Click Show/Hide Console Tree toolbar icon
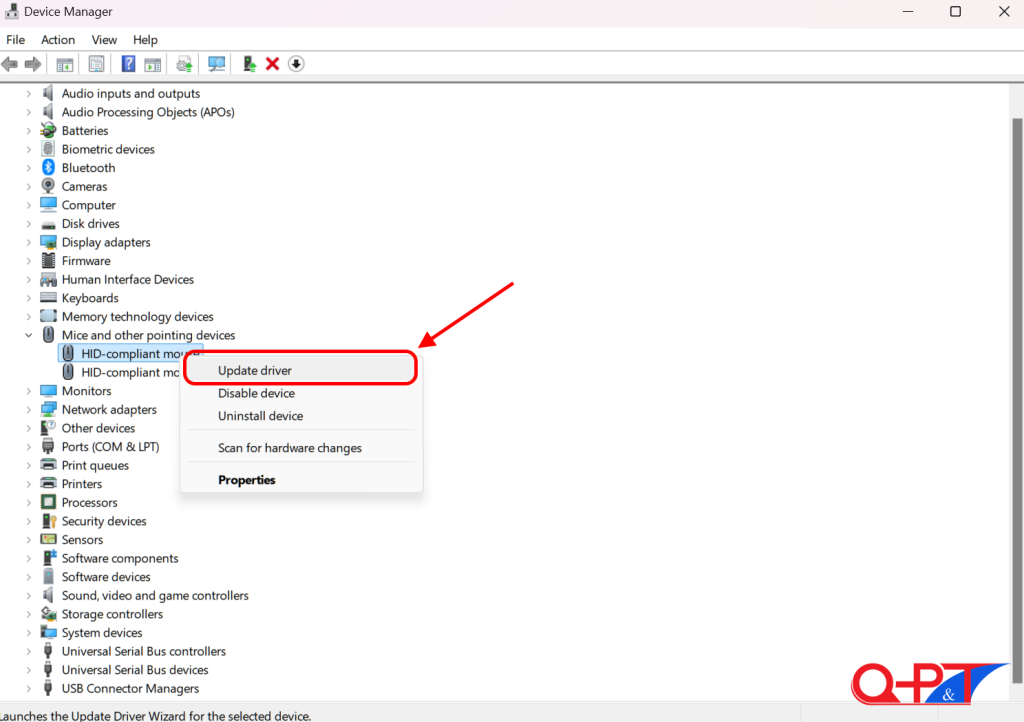 pyautogui.click(x=65, y=64)
